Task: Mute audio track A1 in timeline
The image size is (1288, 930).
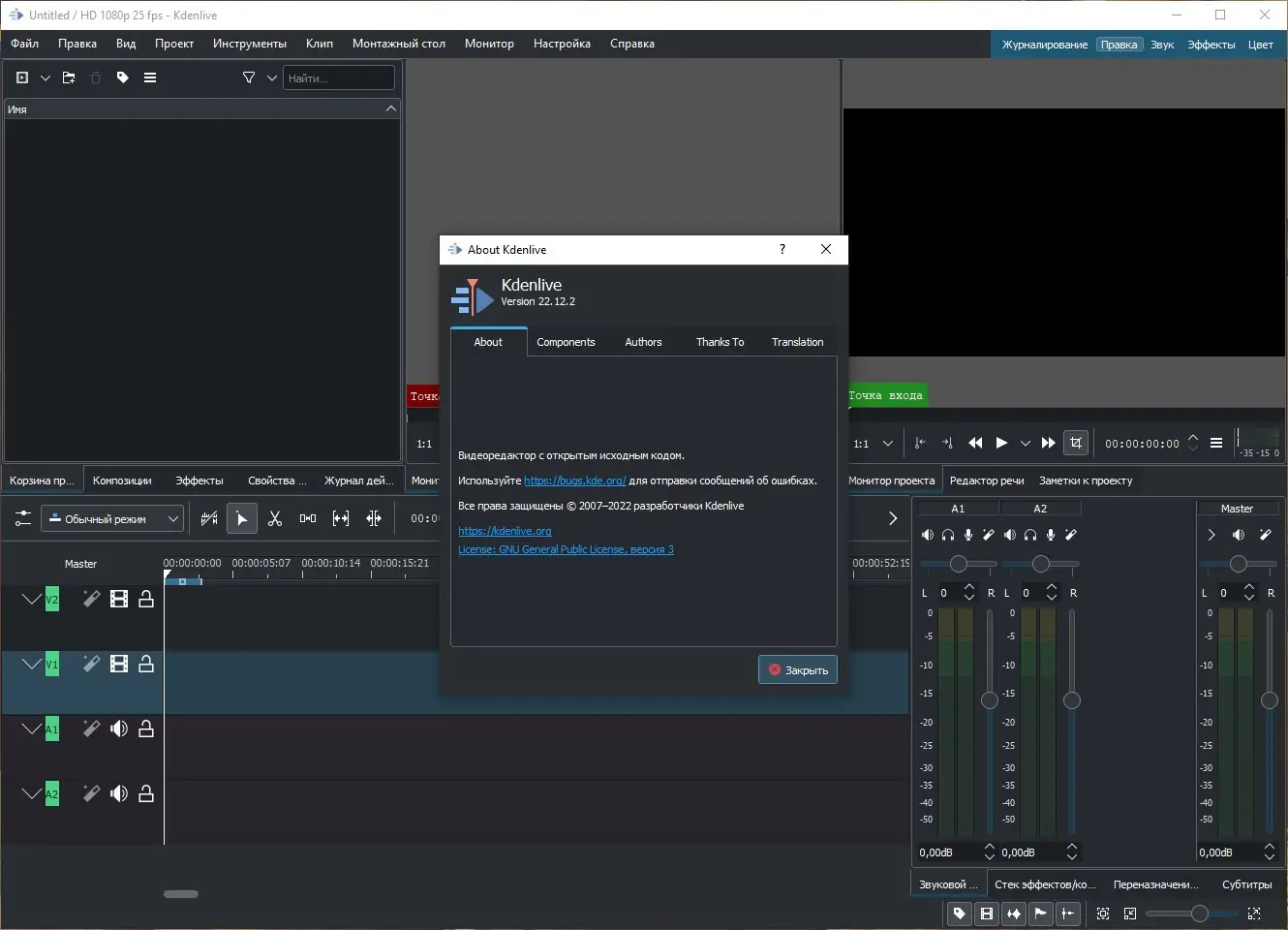Action: tap(119, 728)
